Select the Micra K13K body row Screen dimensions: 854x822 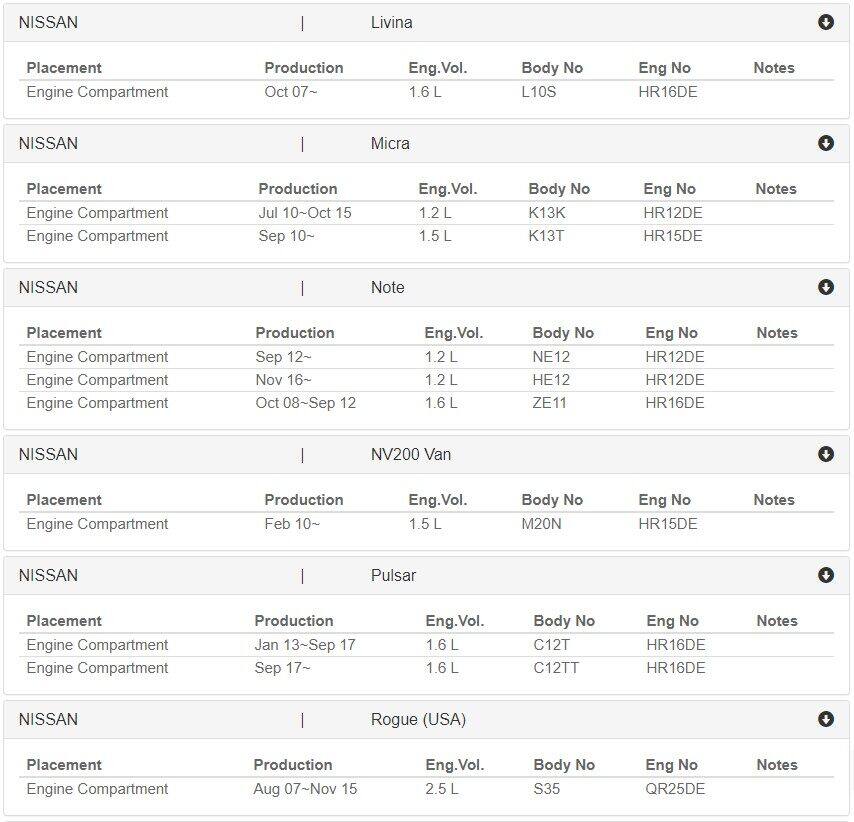426,213
